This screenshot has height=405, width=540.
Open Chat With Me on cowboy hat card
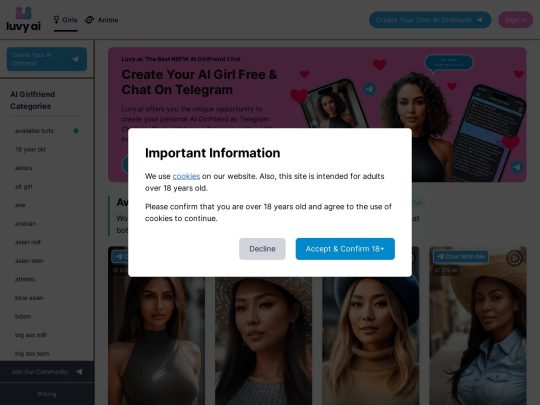coord(461,257)
